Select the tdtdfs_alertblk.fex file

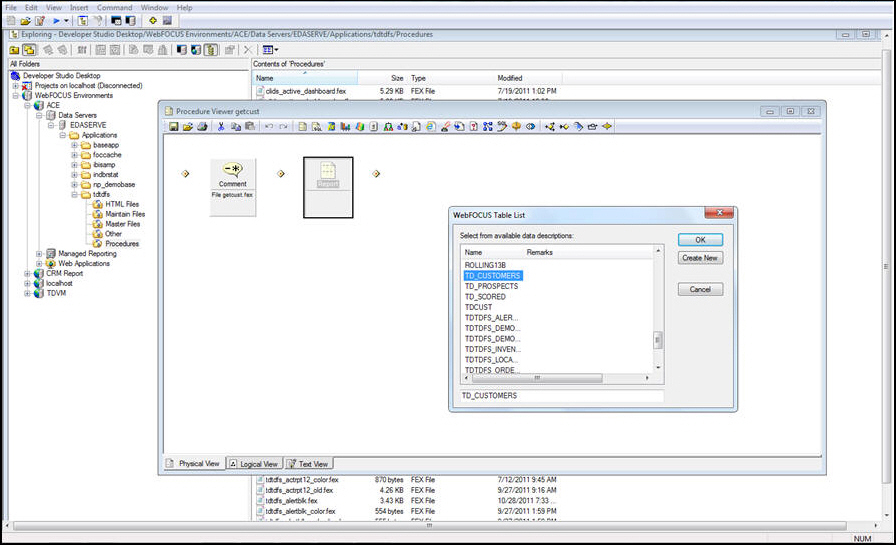point(291,501)
